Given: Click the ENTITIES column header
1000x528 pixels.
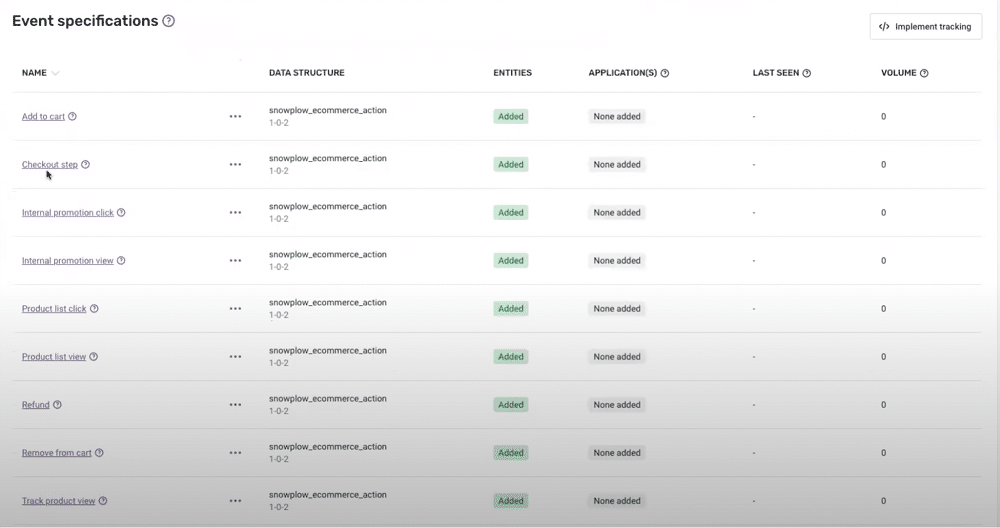Looking at the screenshot, I should (x=513, y=73).
